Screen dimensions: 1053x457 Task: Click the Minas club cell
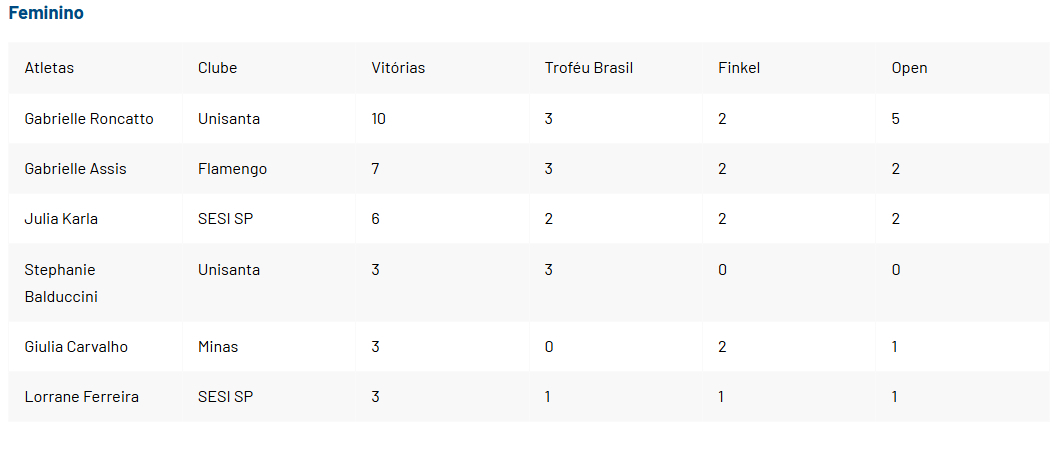(218, 347)
